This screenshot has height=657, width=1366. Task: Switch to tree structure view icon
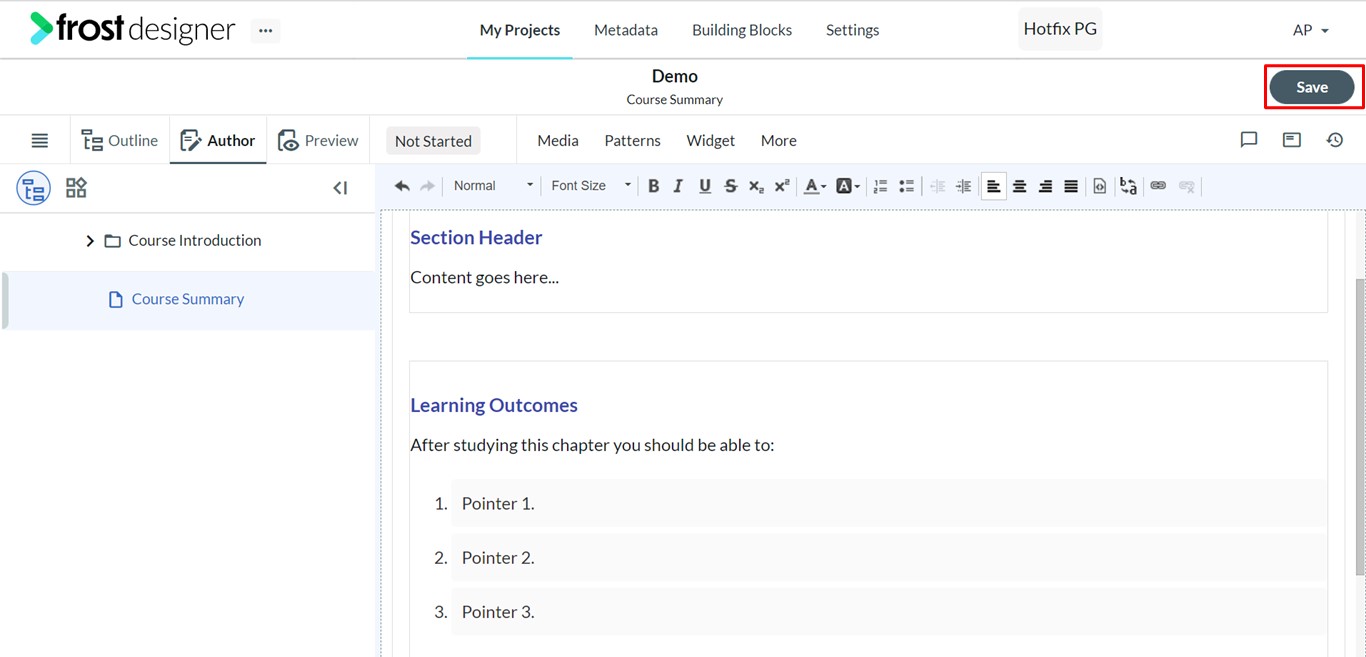click(33, 188)
